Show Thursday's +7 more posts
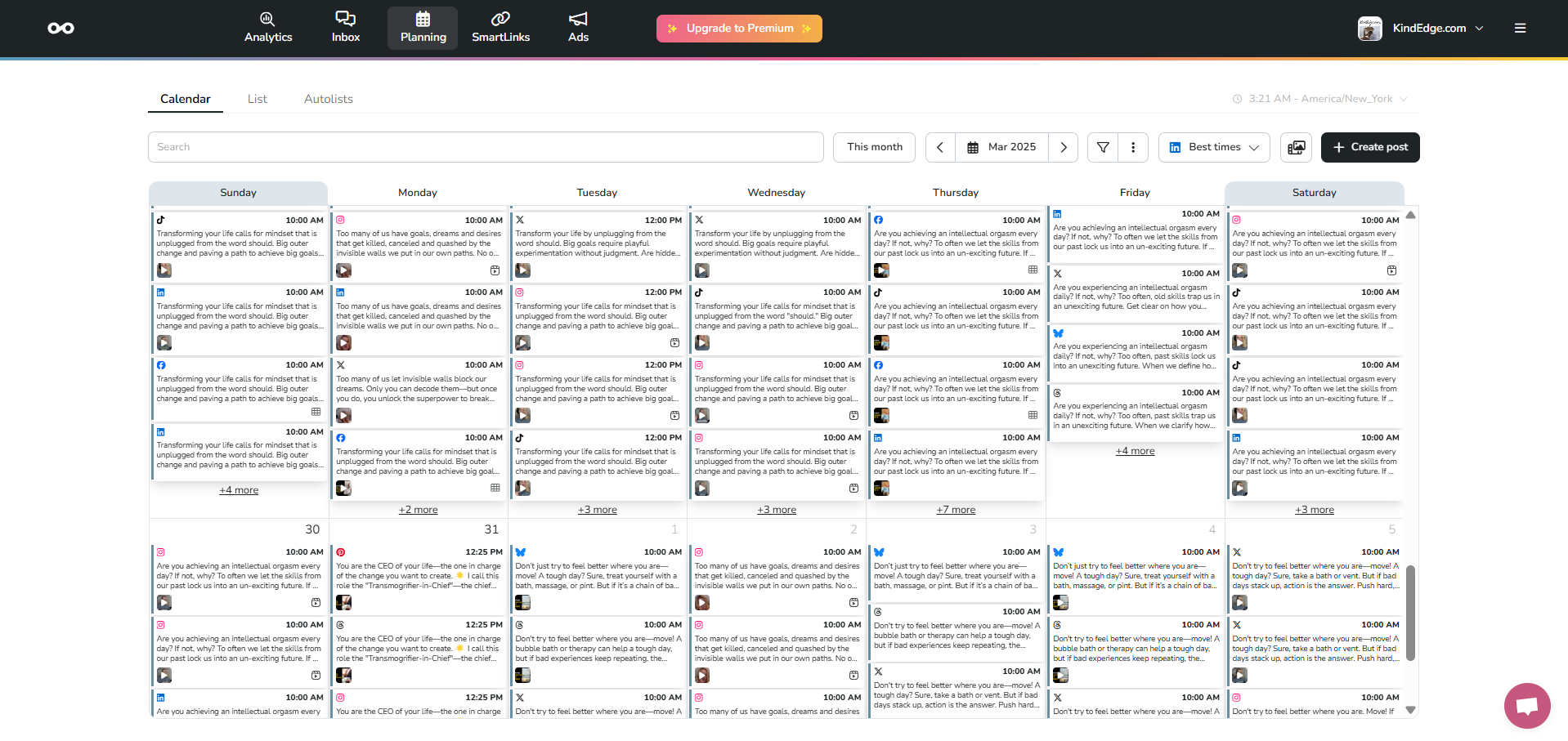This screenshot has height=741, width=1568. [956, 510]
